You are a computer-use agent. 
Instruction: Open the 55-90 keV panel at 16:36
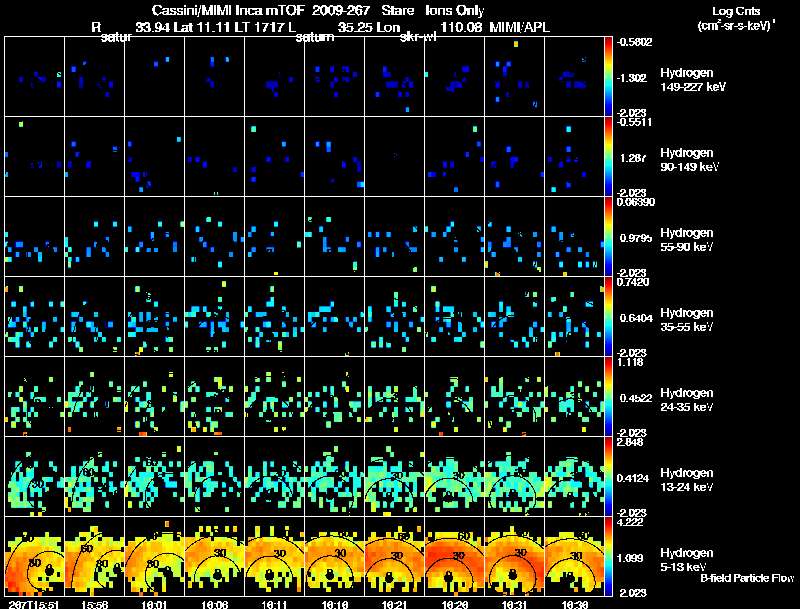point(574,237)
